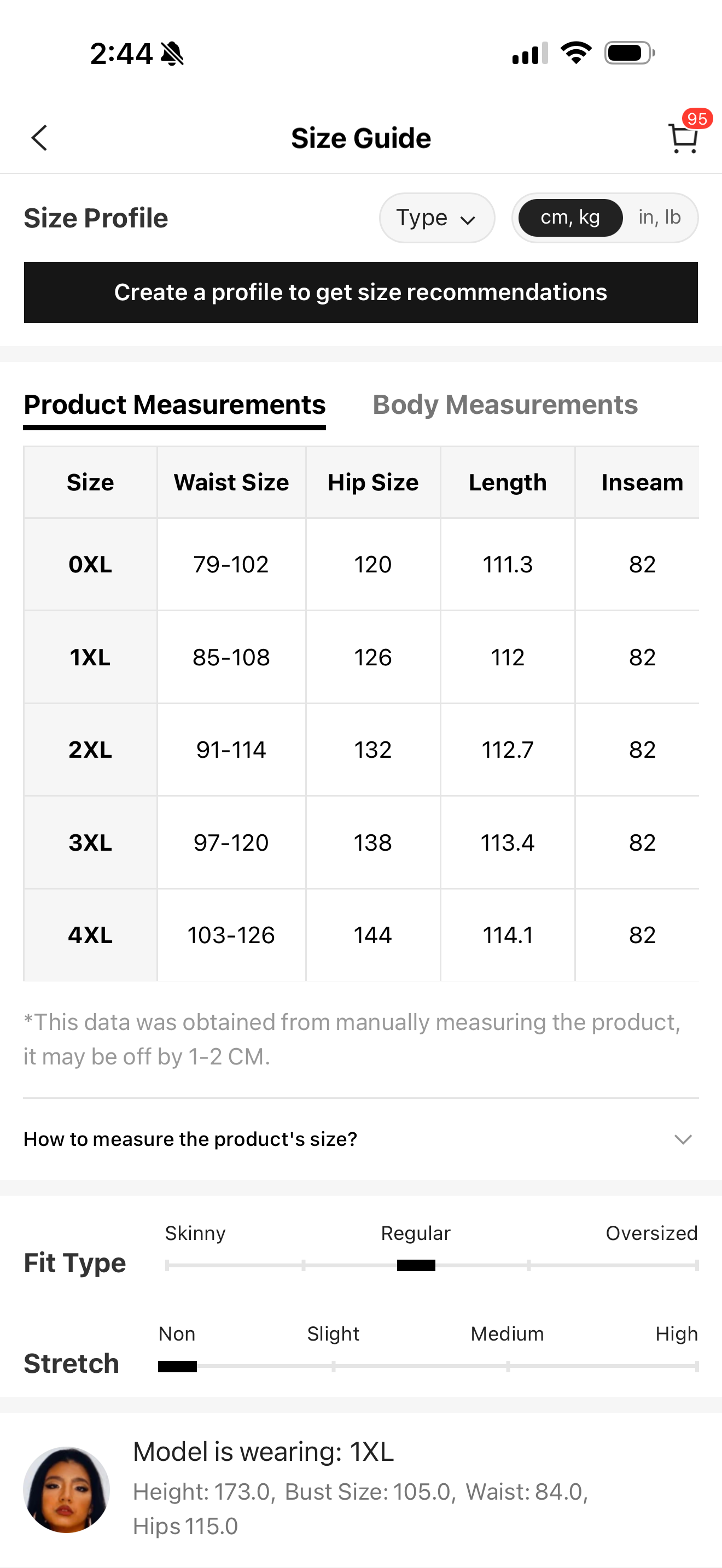Tap the Wi-Fi status icon
This screenshot has width=722, height=1568.
click(x=576, y=53)
